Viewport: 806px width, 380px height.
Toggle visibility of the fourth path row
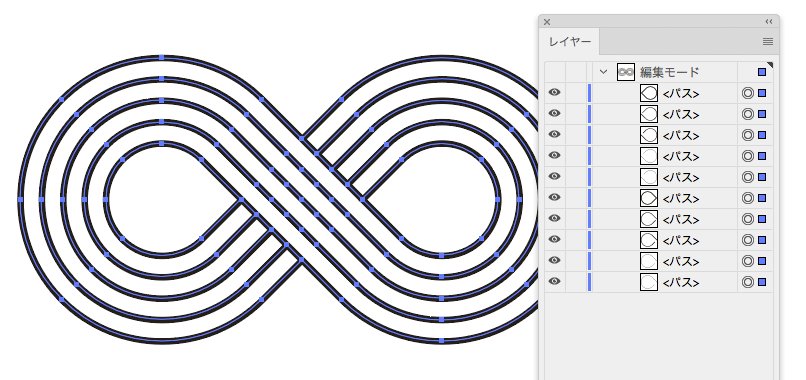point(554,155)
